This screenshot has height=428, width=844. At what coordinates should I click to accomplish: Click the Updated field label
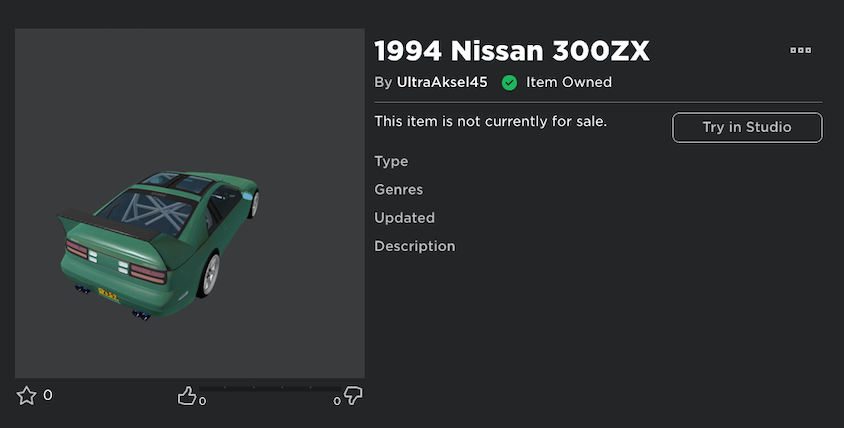click(404, 217)
